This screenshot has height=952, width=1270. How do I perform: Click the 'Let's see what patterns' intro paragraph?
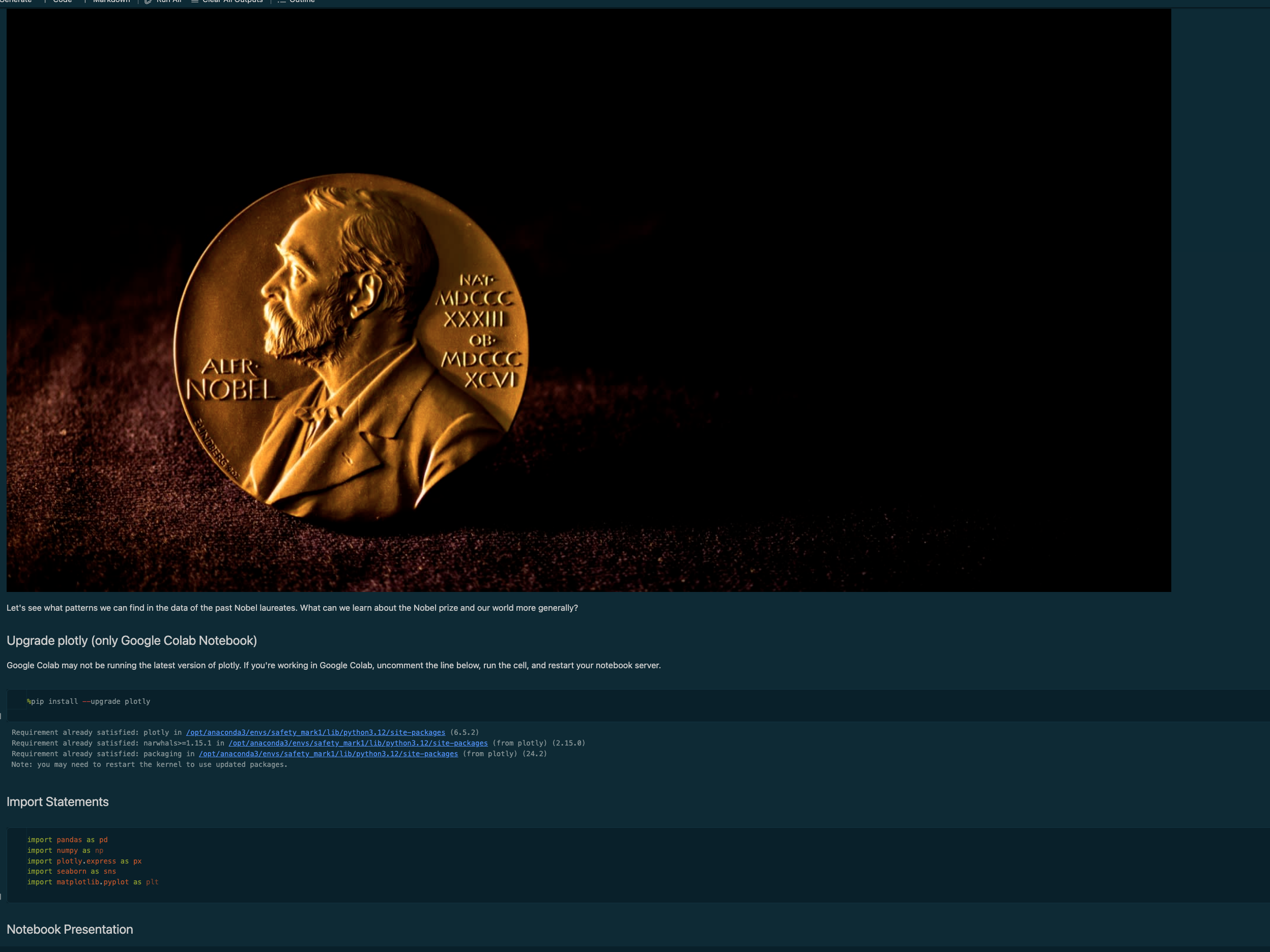tap(292, 608)
